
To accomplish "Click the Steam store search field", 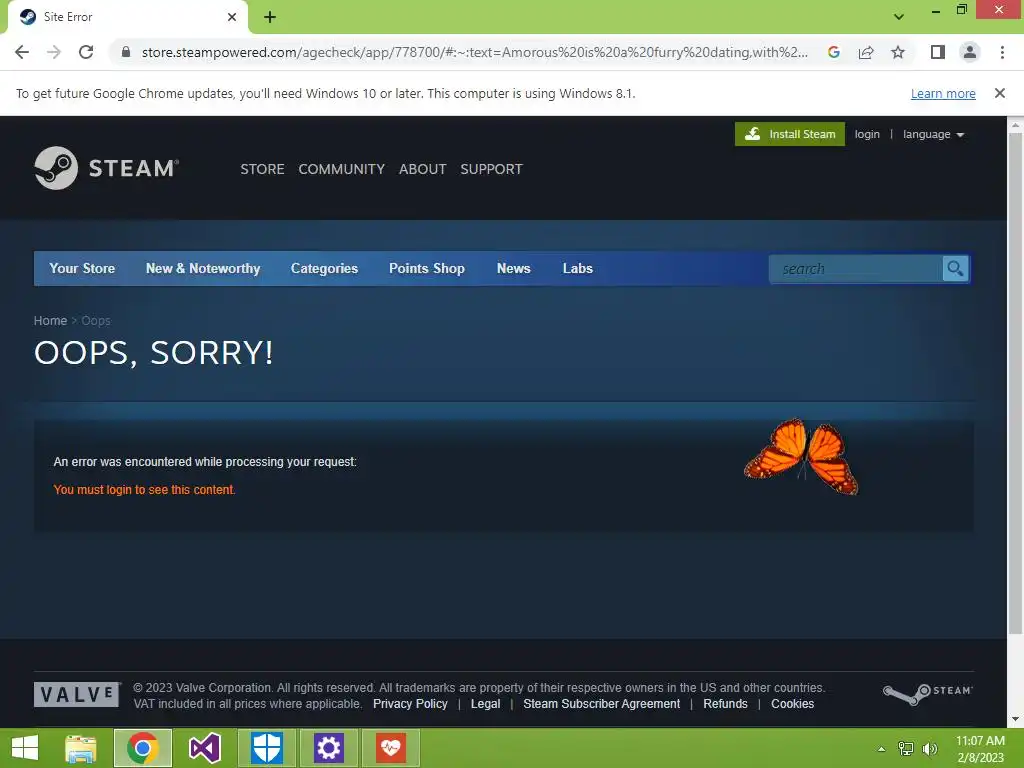I will point(856,268).
